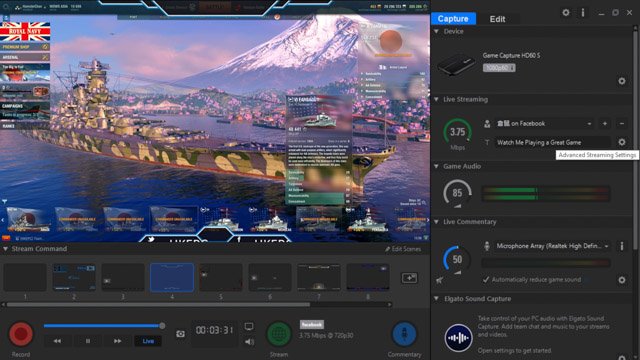Click Premium Shop in game preview
This screenshot has height=360, width=640.
pos(25,47)
